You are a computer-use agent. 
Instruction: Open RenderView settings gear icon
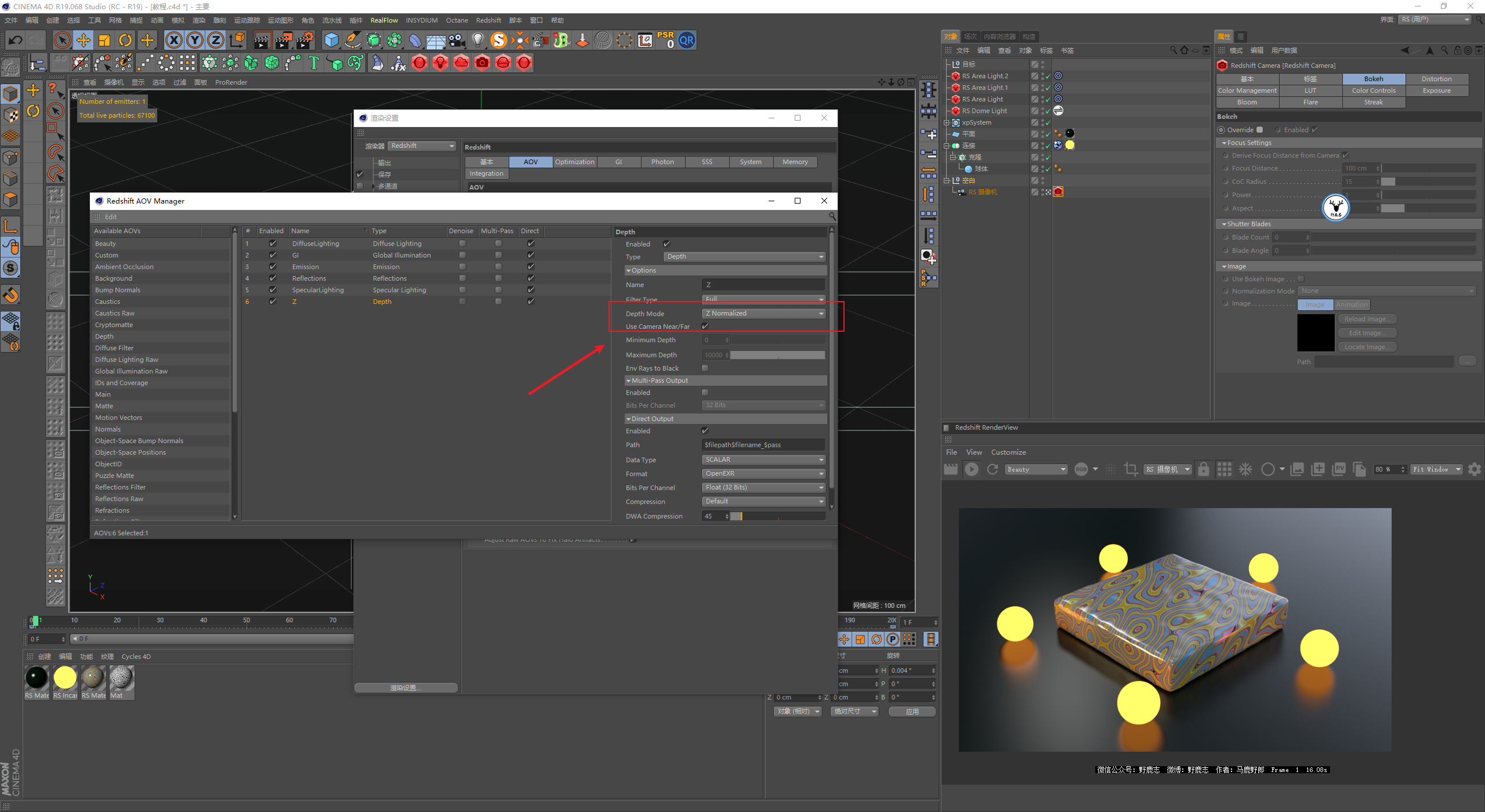[x=1474, y=469]
